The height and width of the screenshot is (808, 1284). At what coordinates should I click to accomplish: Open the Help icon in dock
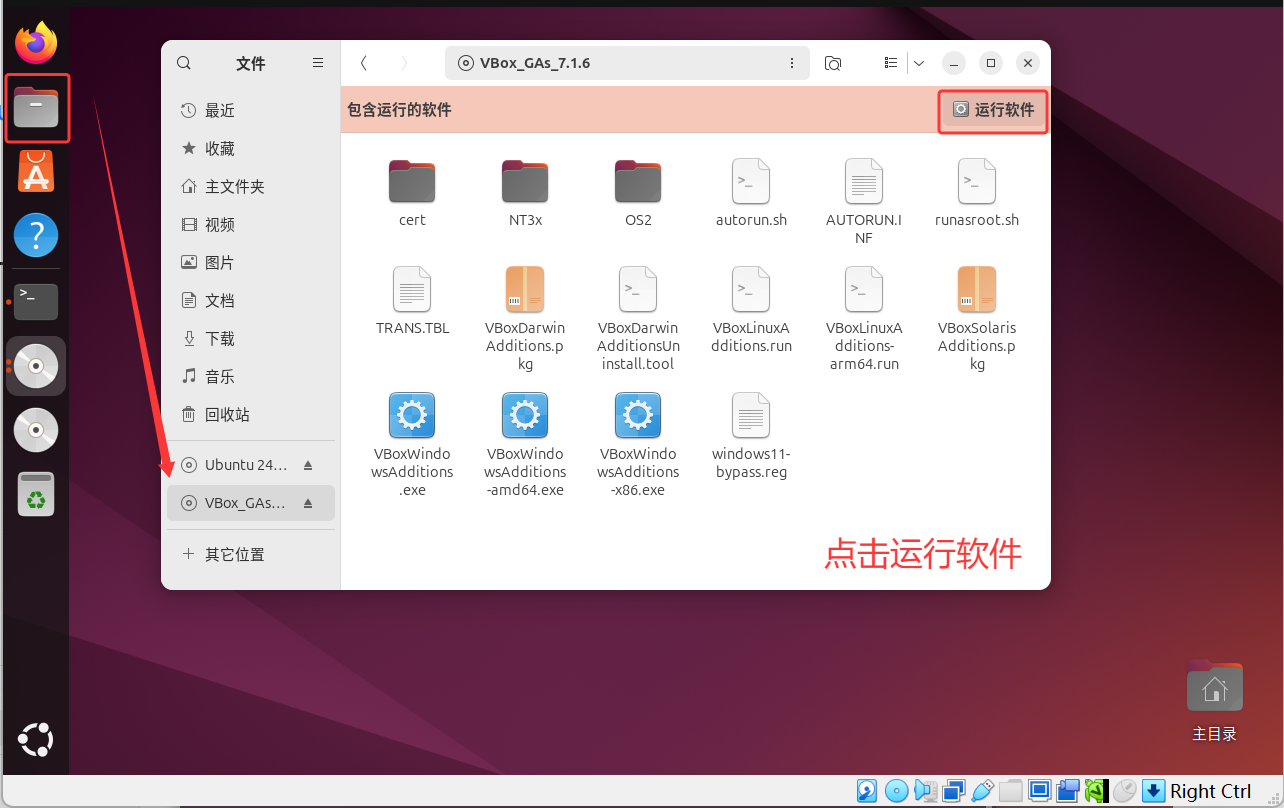coord(36,236)
